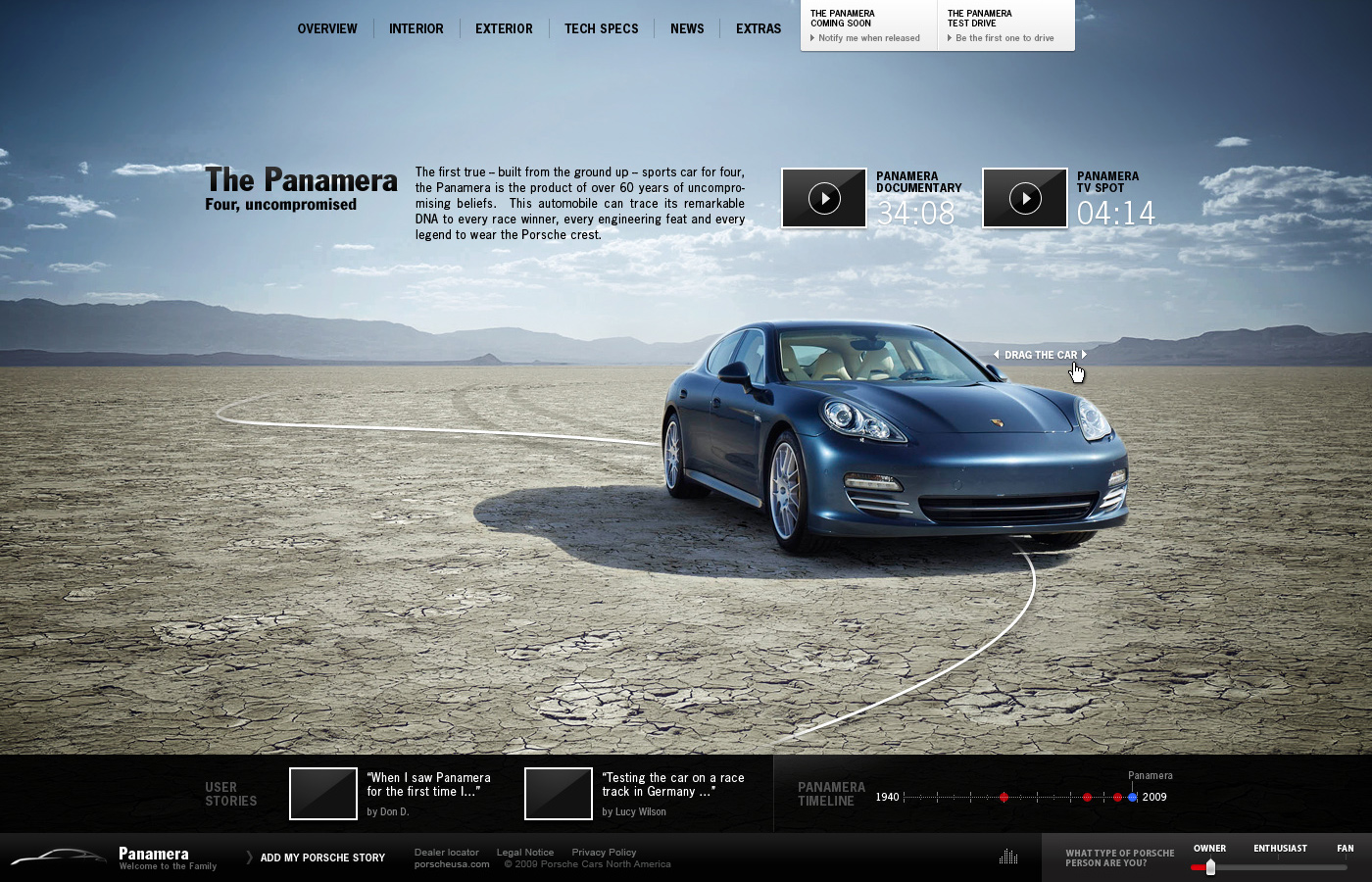1372x882 pixels.
Task: Open the Overview menu item
Action: (327, 28)
